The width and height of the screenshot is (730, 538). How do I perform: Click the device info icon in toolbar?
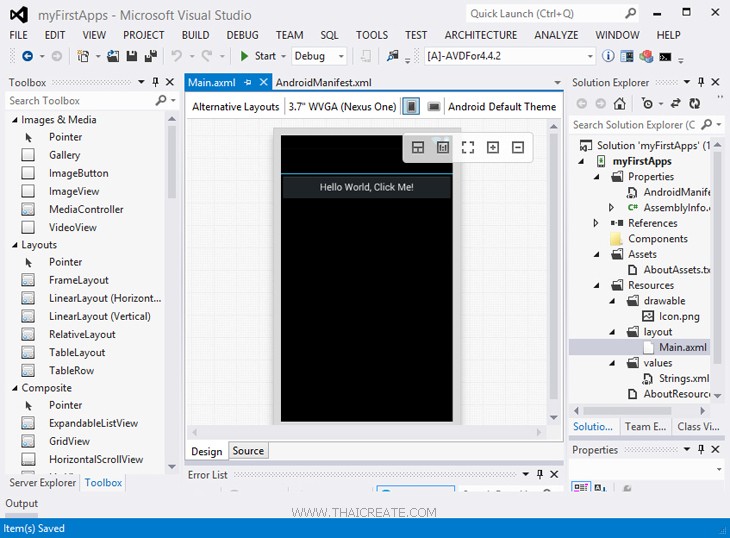click(x=608, y=56)
